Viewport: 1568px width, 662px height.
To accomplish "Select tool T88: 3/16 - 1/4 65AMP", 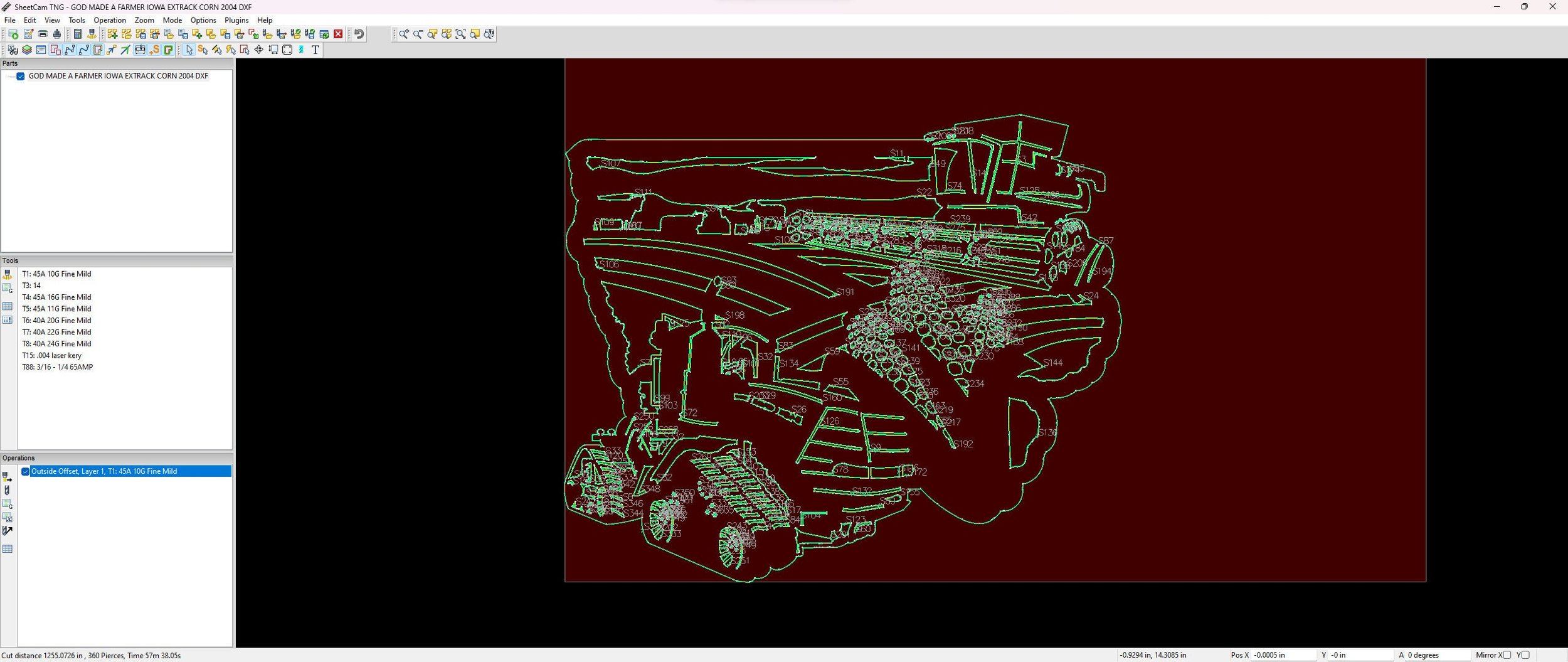I will point(58,367).
